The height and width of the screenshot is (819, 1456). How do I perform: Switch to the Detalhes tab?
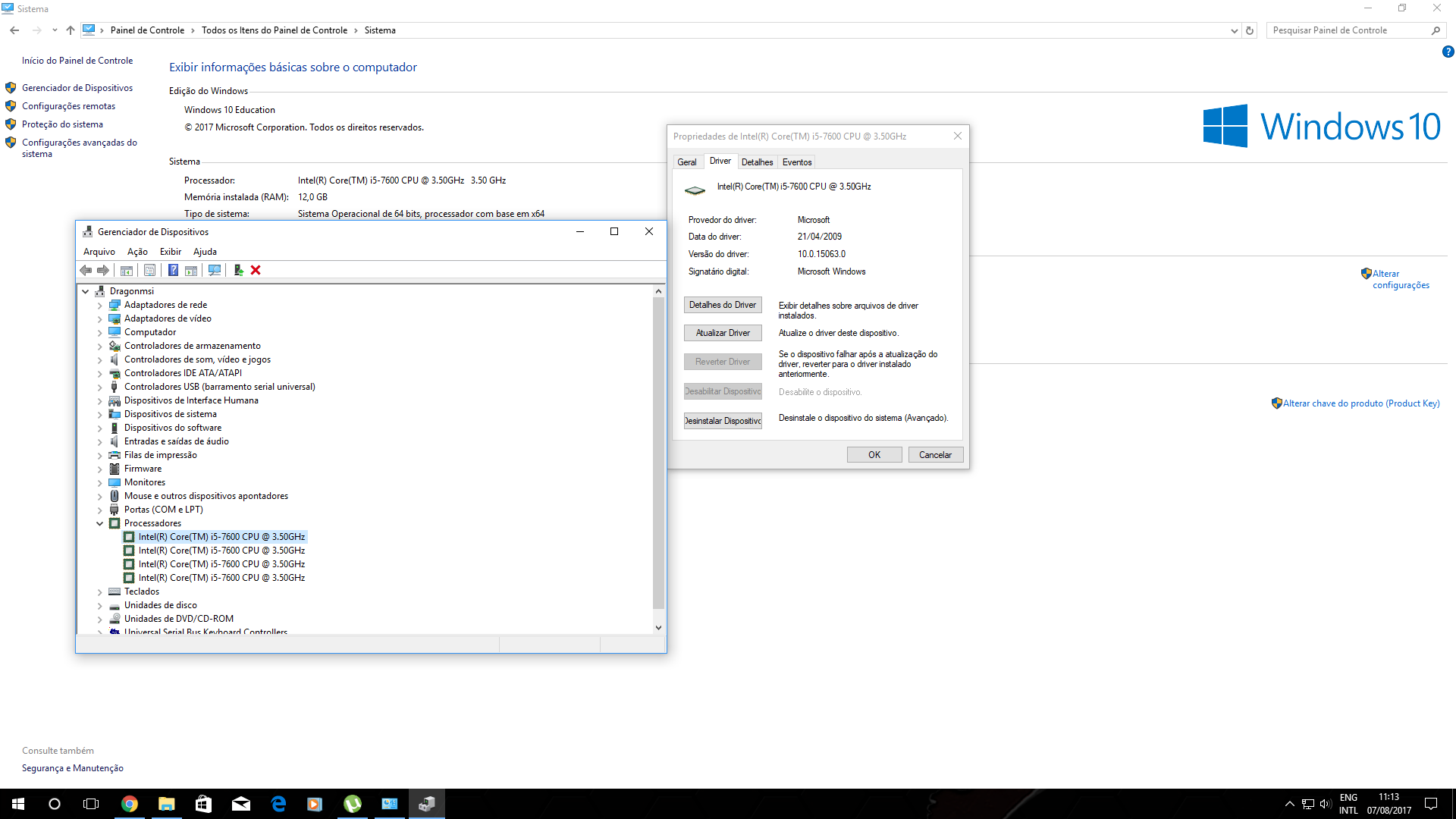pyautogui.click(x=757, y=162)
